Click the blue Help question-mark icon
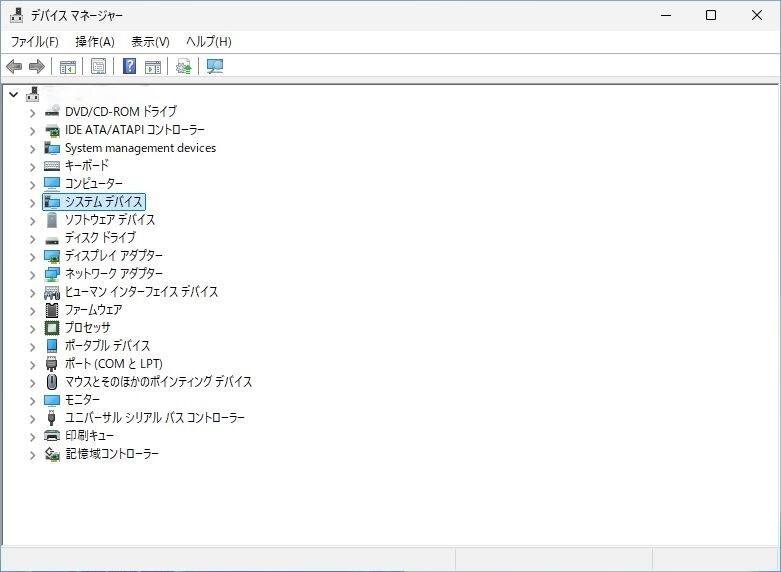 [130, 66]
